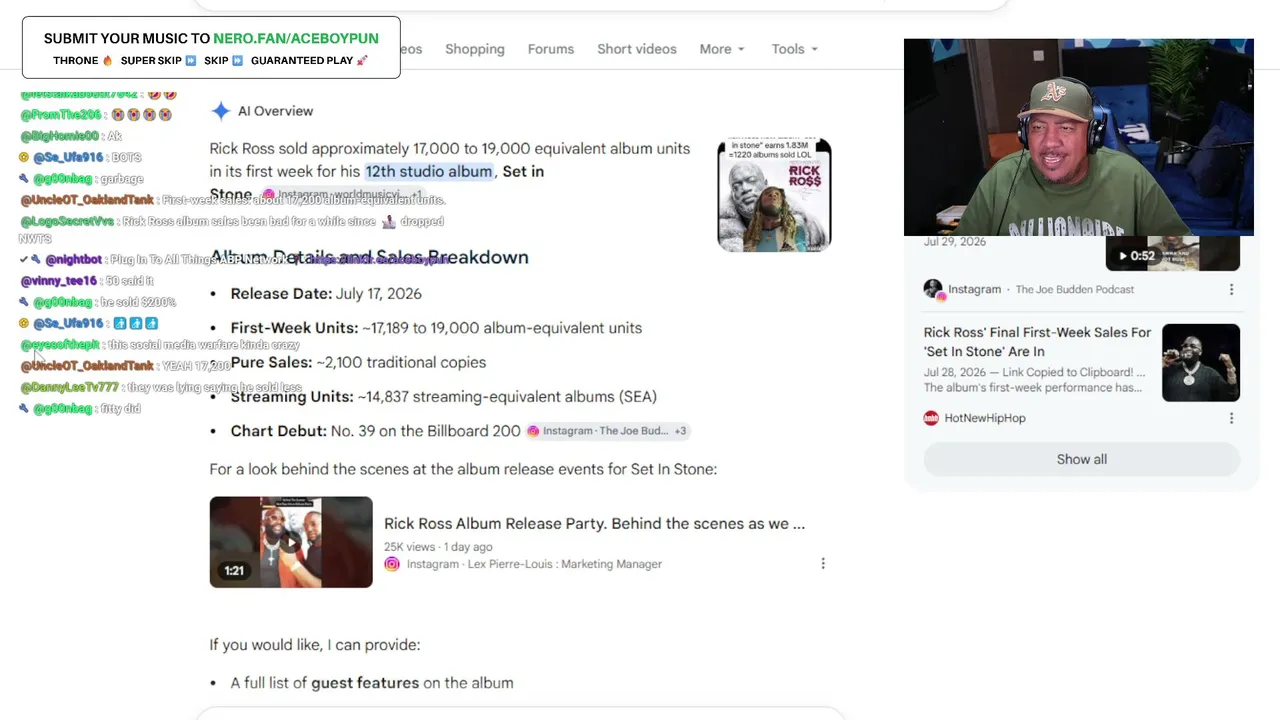The width and height of the screenshot is (1280, 720).
Task: Open the Rick Ross album image thumbnail
Action: (774, 195)
